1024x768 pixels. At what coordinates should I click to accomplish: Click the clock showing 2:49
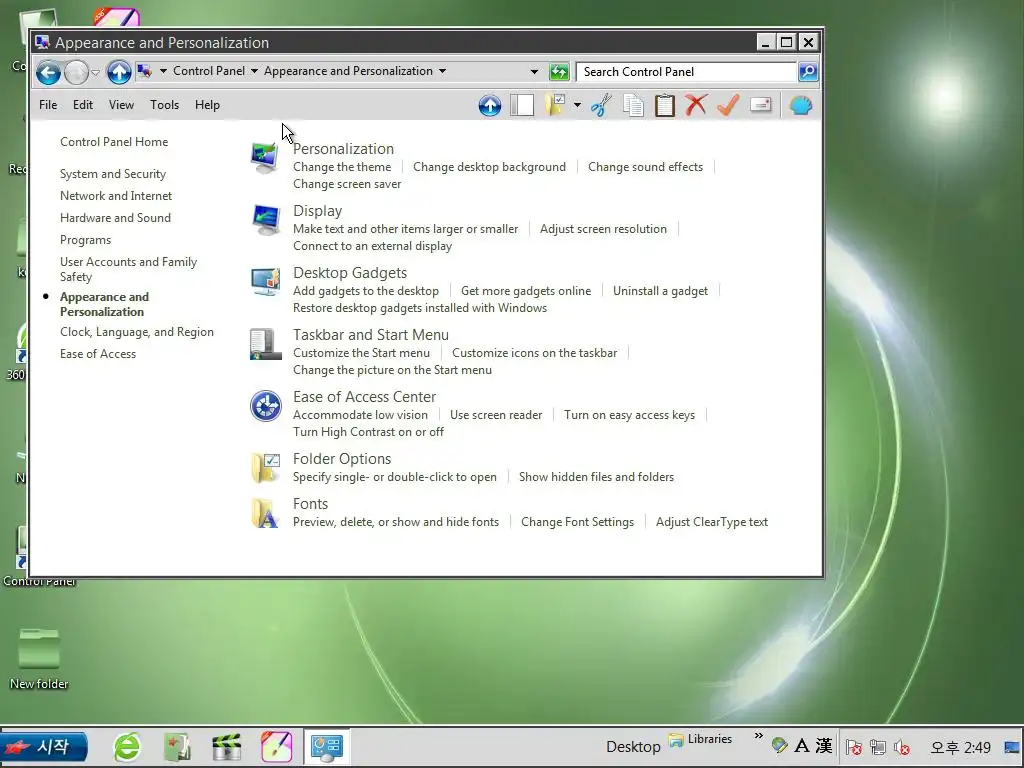(961, 747)
